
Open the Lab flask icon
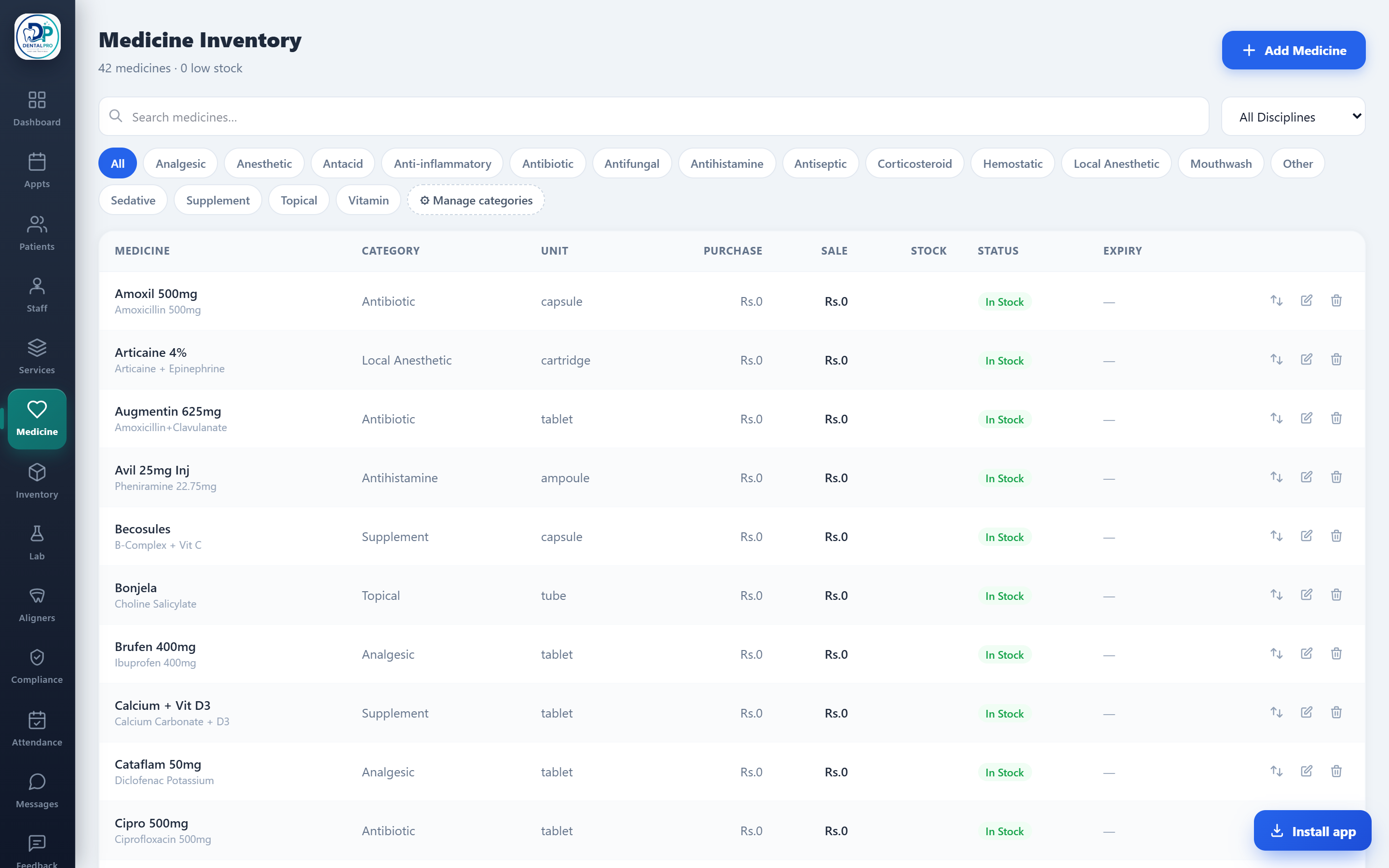pyautogui.click(x=37, y=534)
